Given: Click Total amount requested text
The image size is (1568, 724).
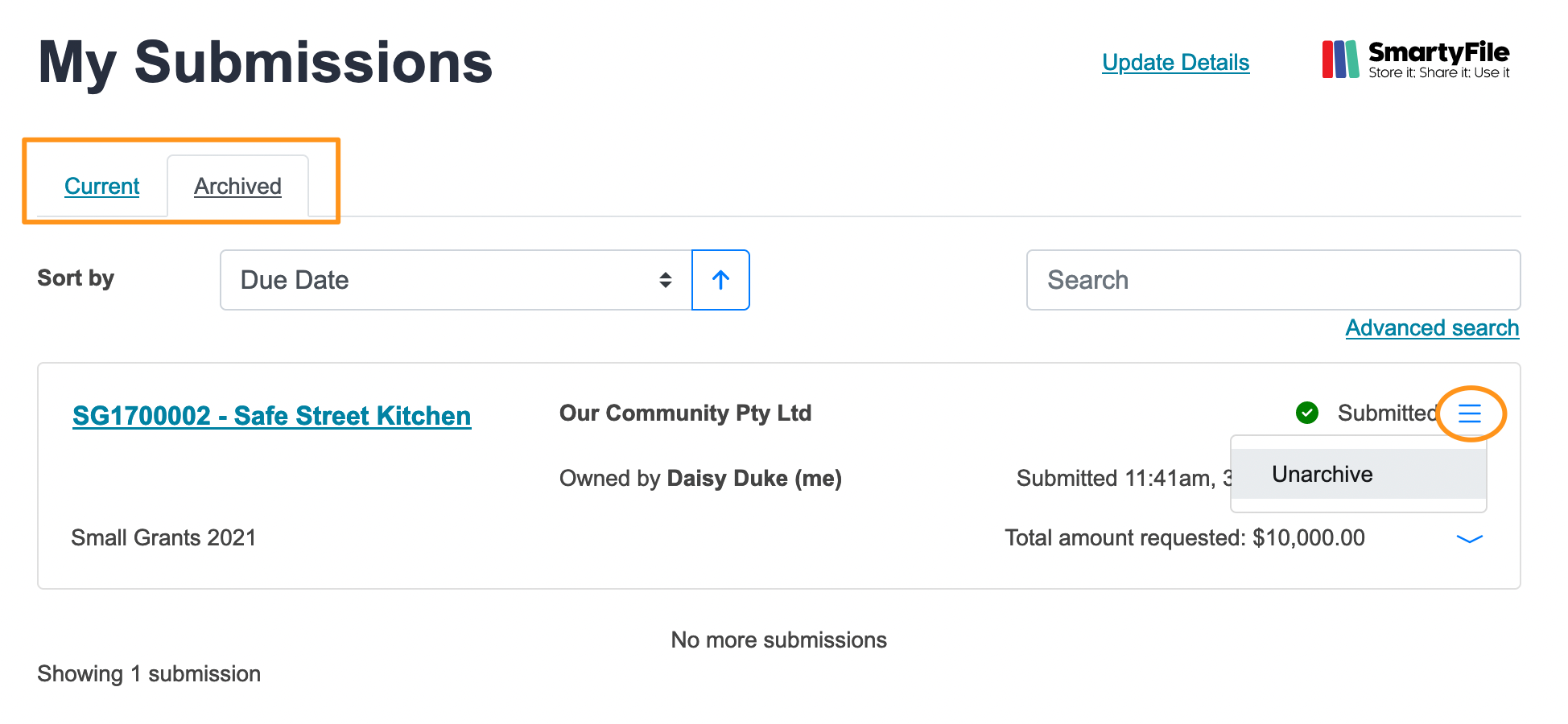Looking at the screenshot, I should point(1185,537).
